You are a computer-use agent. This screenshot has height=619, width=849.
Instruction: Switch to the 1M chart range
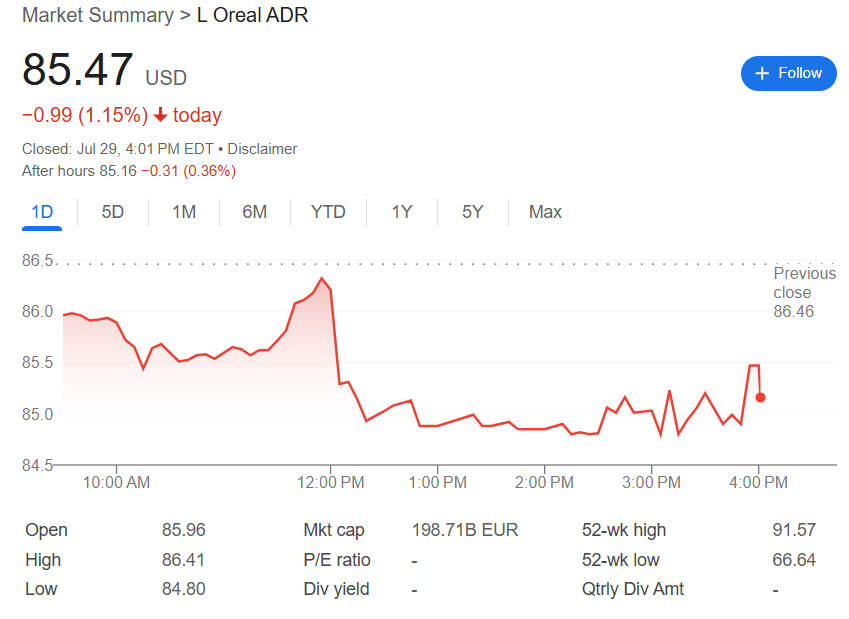[x=184, y=212]
